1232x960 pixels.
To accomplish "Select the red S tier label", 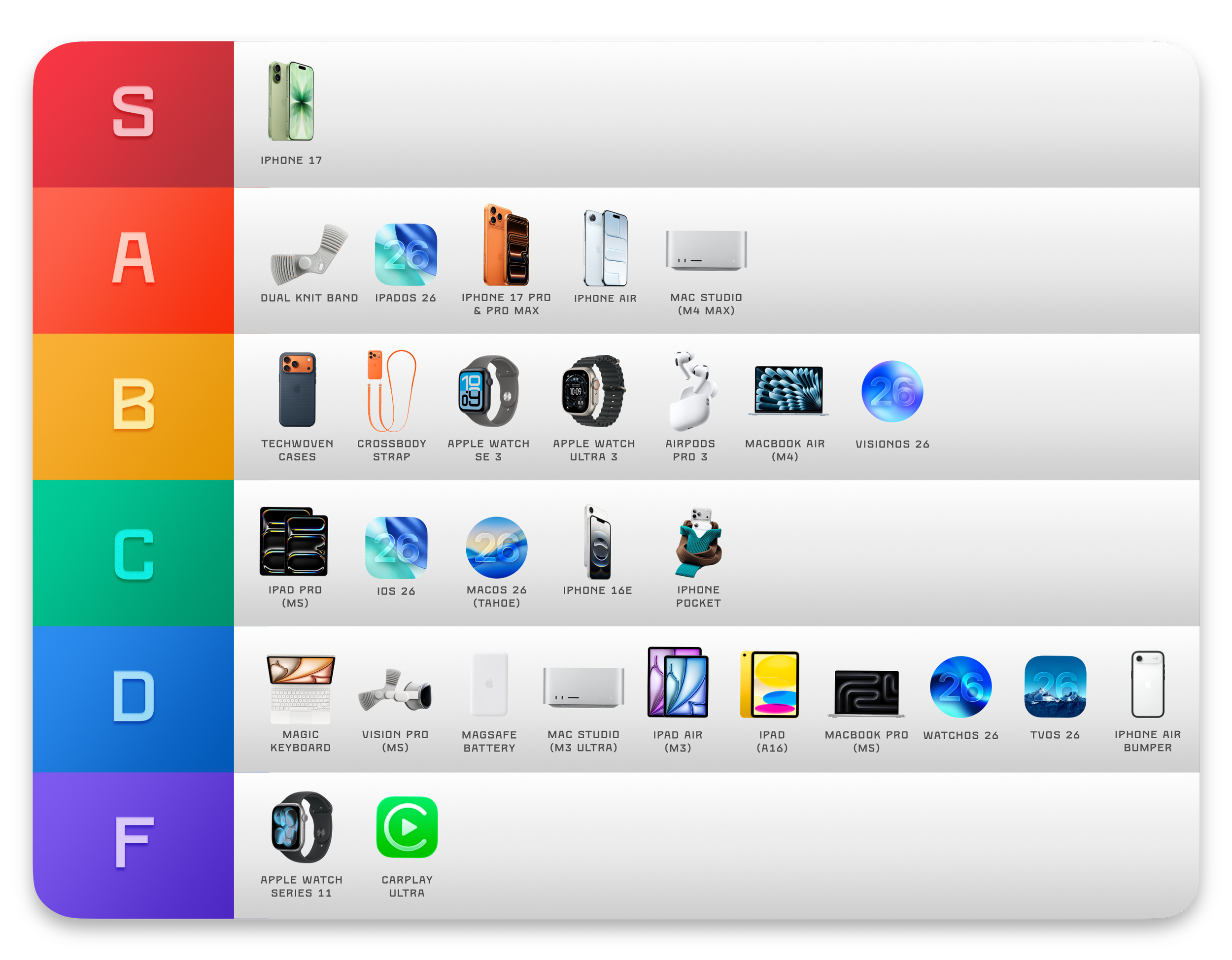I will point(133,113).
